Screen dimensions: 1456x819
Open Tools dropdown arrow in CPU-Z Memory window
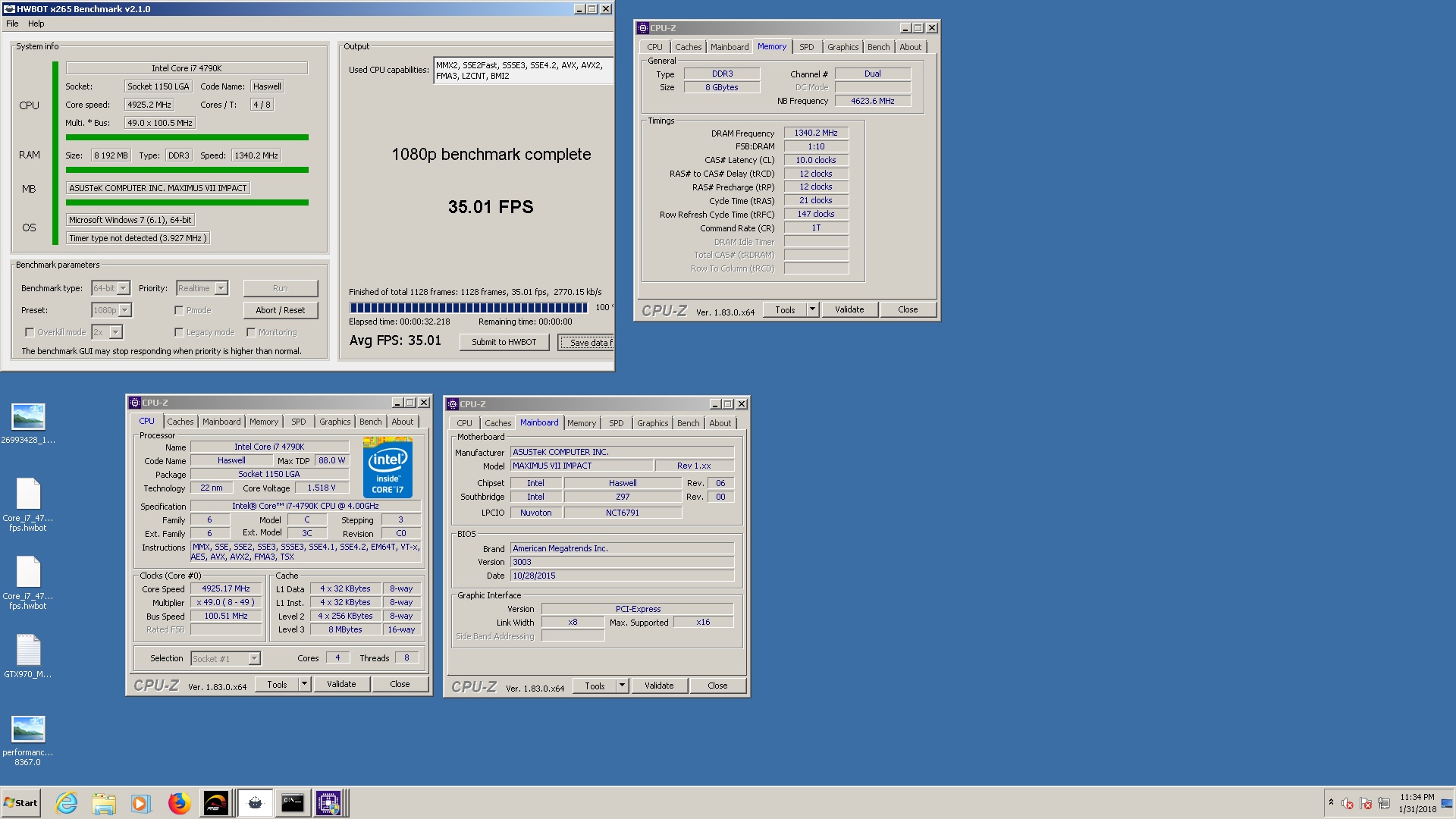pyautogui.click(x=812, y=309)
